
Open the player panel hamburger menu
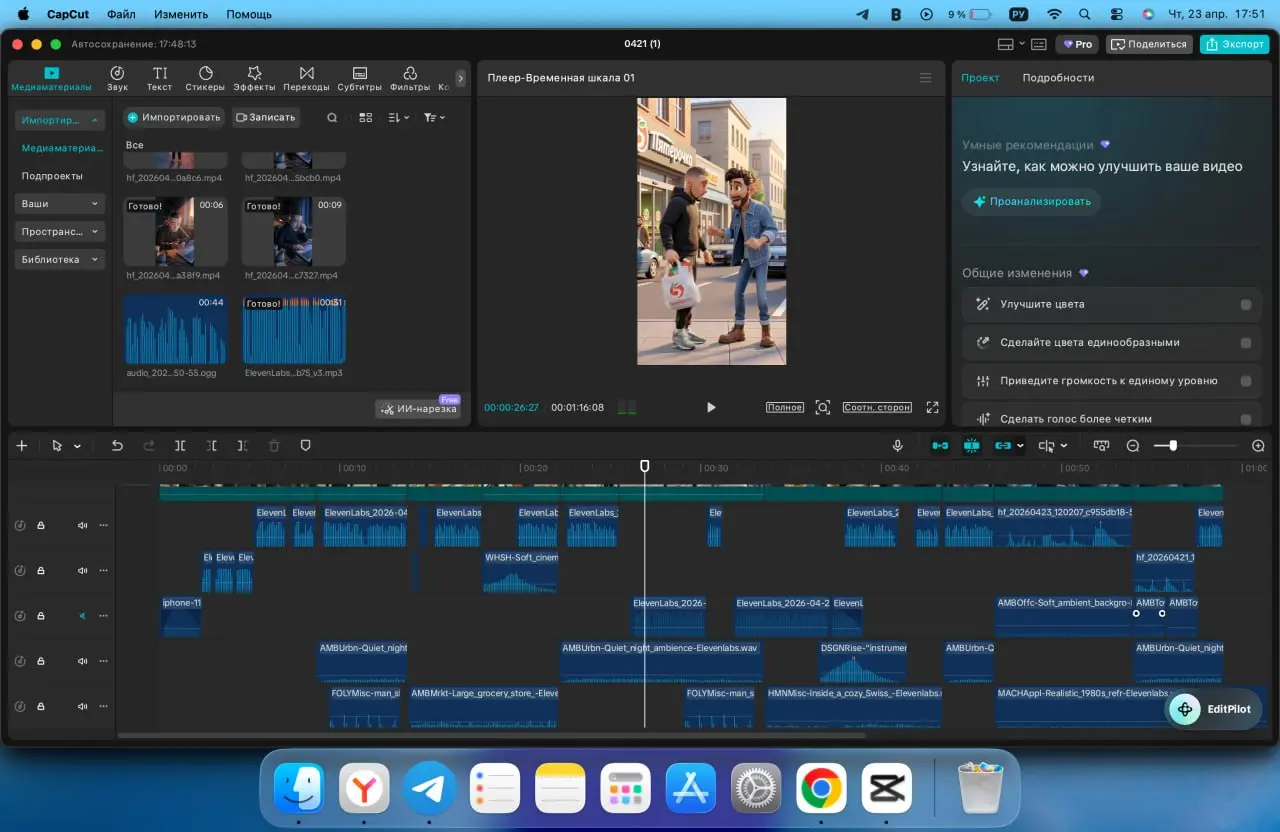(925, 78)
